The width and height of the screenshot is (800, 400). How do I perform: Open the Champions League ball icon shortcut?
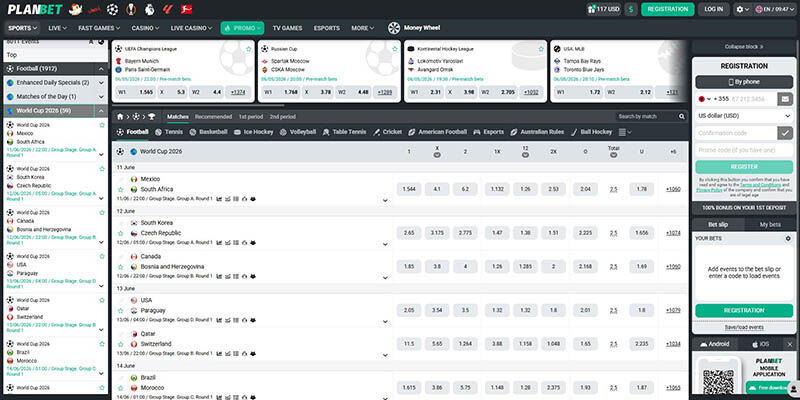[112, 9]
